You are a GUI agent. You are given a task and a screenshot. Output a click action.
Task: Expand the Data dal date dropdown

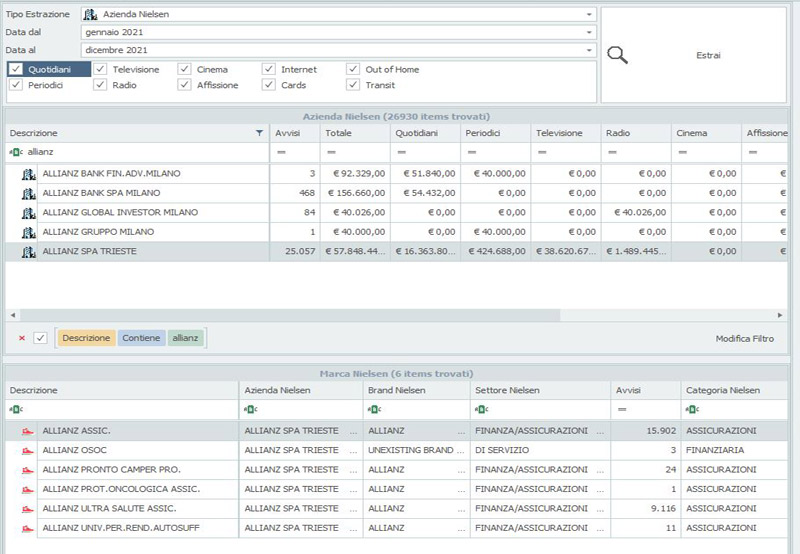coord(590,32)
